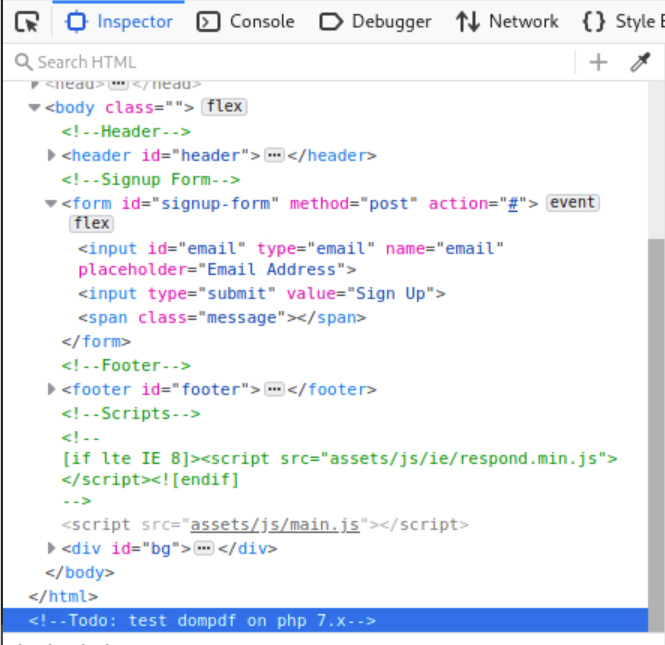Viewport: 665px width, 645px height.
Task: Select the submit input Sign Up row
Action: click(x=262, y=293)
